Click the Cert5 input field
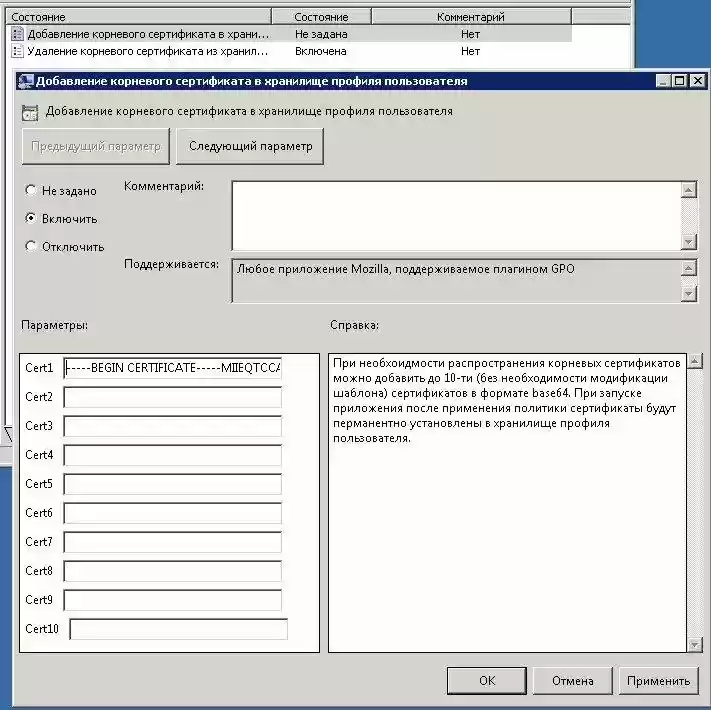The image size is (711, 710). [x=173, y=484]
